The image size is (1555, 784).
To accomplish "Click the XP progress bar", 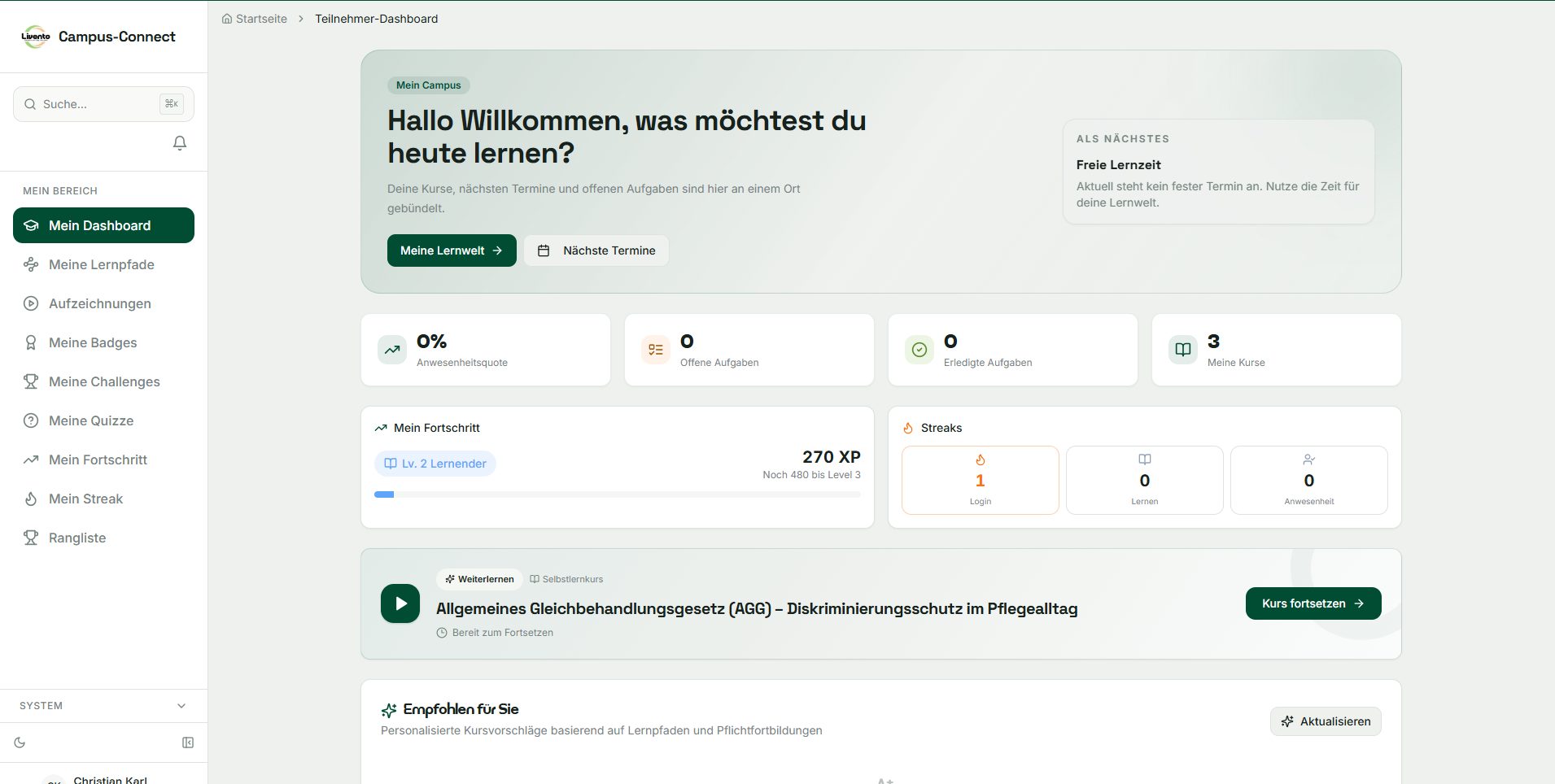I will (618, 494).
